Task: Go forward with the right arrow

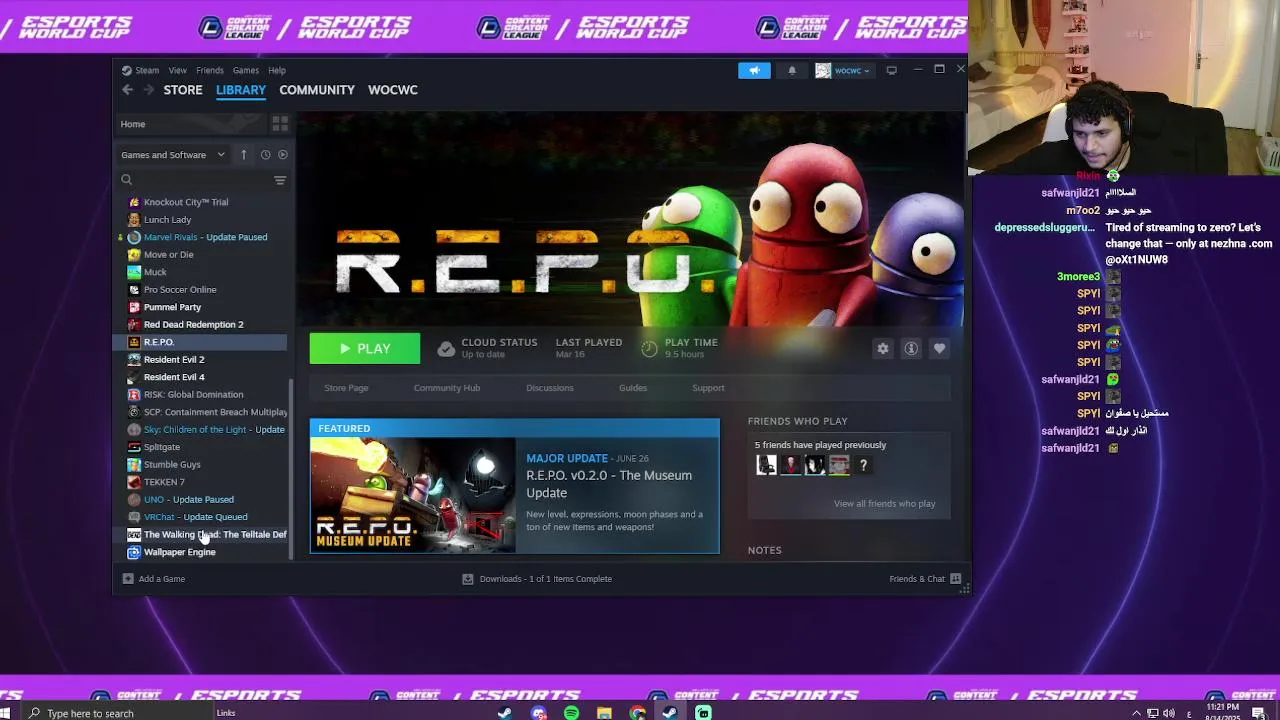Action: pos(148,90)
